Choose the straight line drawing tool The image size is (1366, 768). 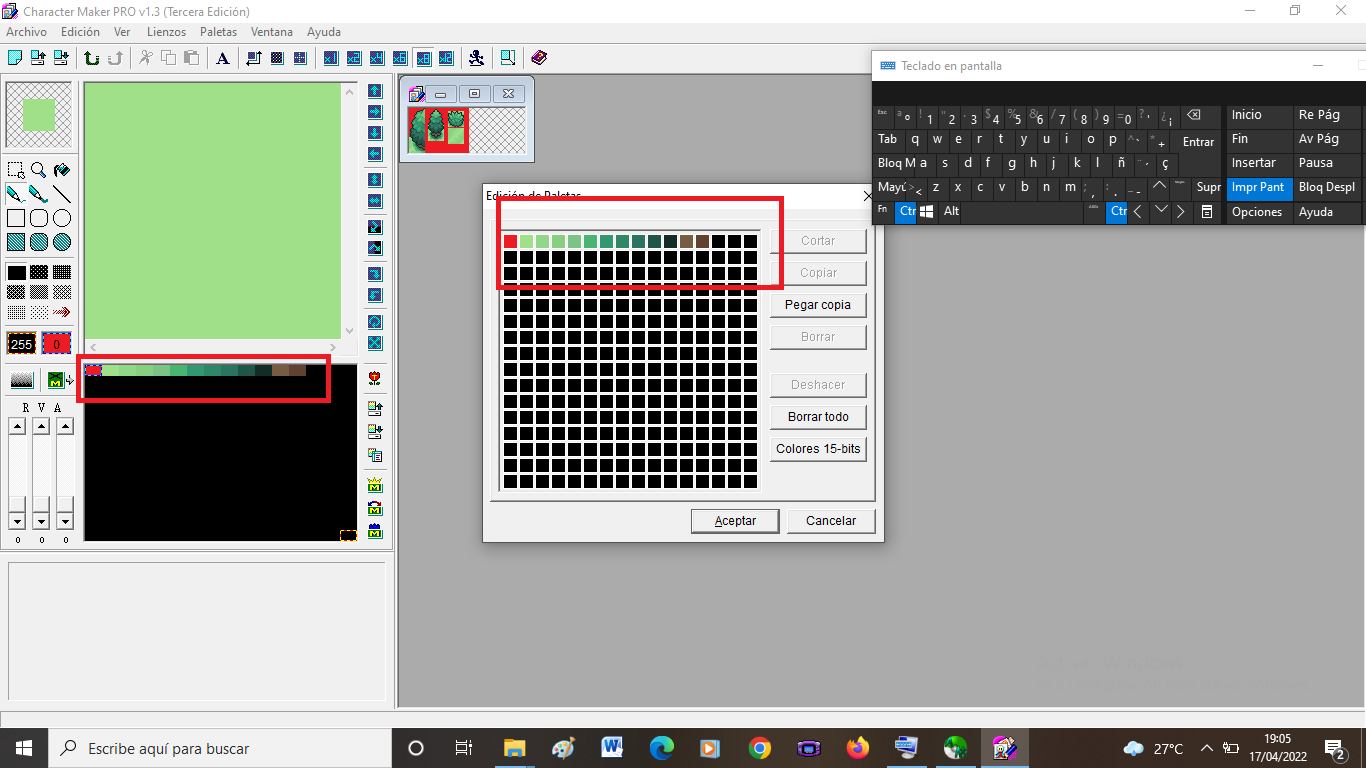tap(61, 194)
